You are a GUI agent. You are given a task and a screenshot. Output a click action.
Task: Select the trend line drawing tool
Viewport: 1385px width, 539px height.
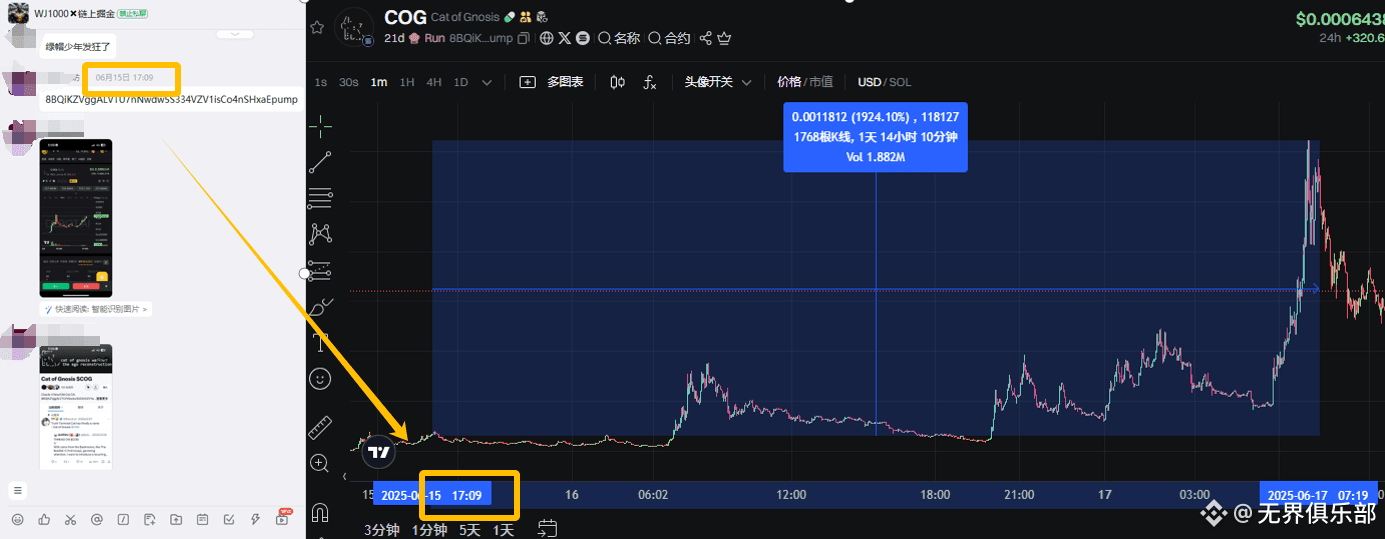point(320,161)
